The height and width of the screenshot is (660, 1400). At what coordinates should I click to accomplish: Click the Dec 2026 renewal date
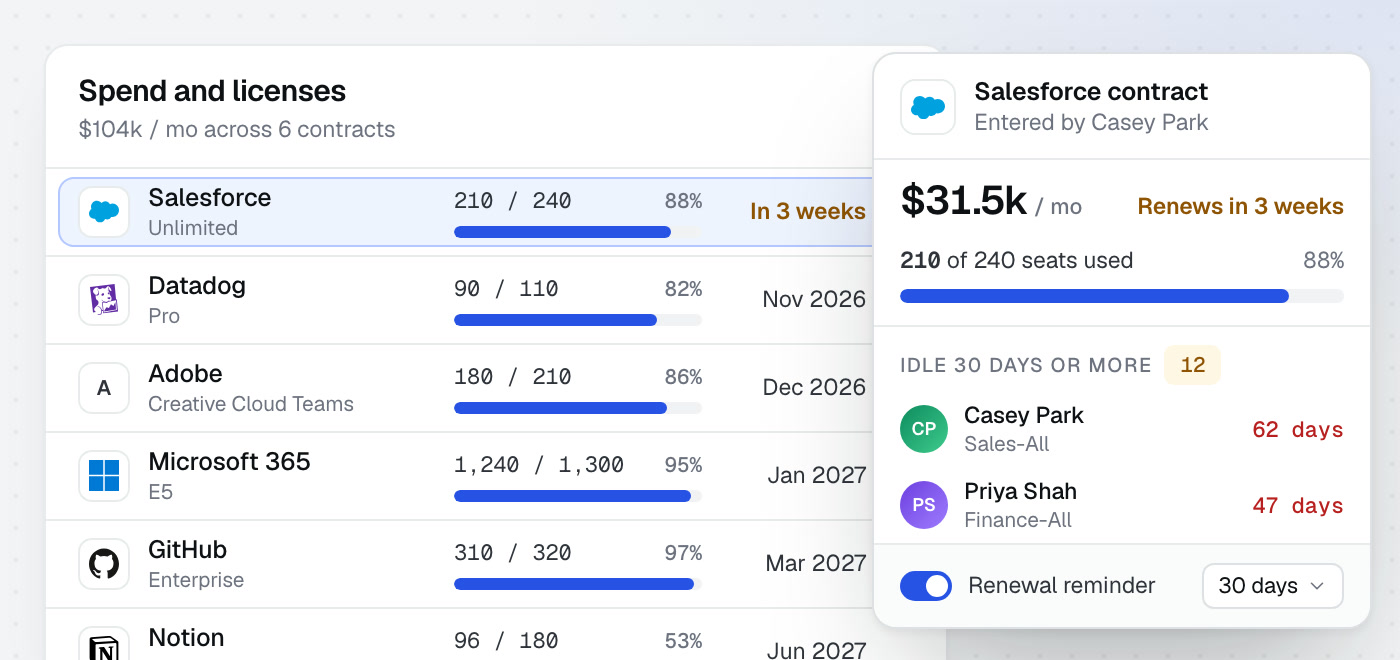[814, 388]
